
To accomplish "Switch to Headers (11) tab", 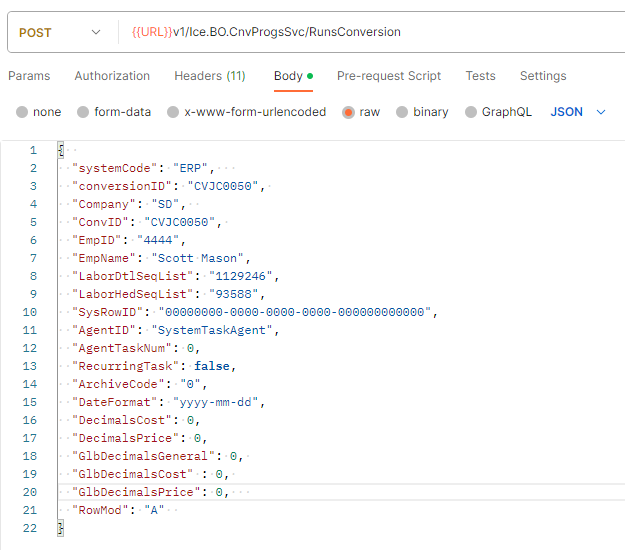I will point(210,76).
